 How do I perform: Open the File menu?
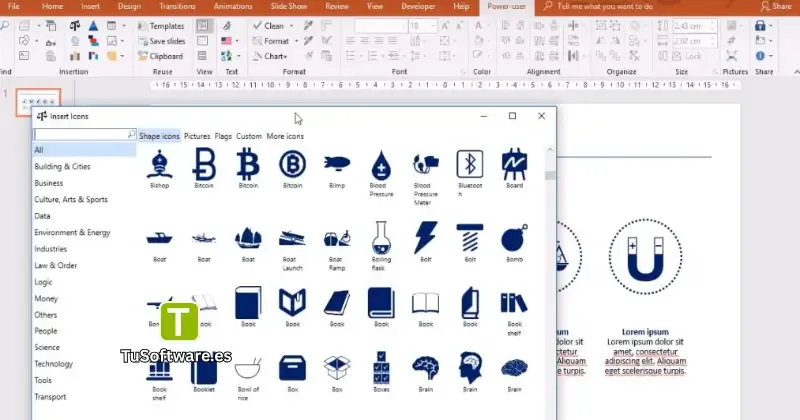coord(13,6)
